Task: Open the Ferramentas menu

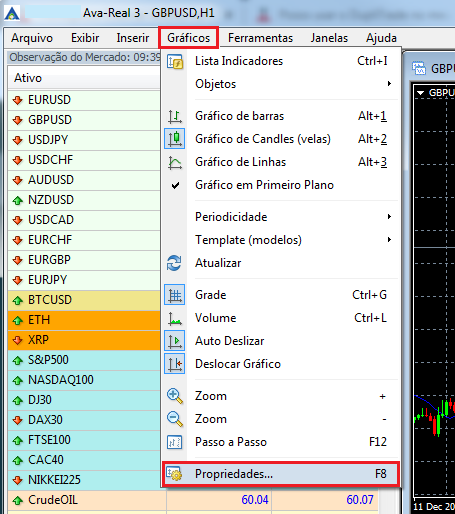Action: pyautogui.click(x=260, y=38)
